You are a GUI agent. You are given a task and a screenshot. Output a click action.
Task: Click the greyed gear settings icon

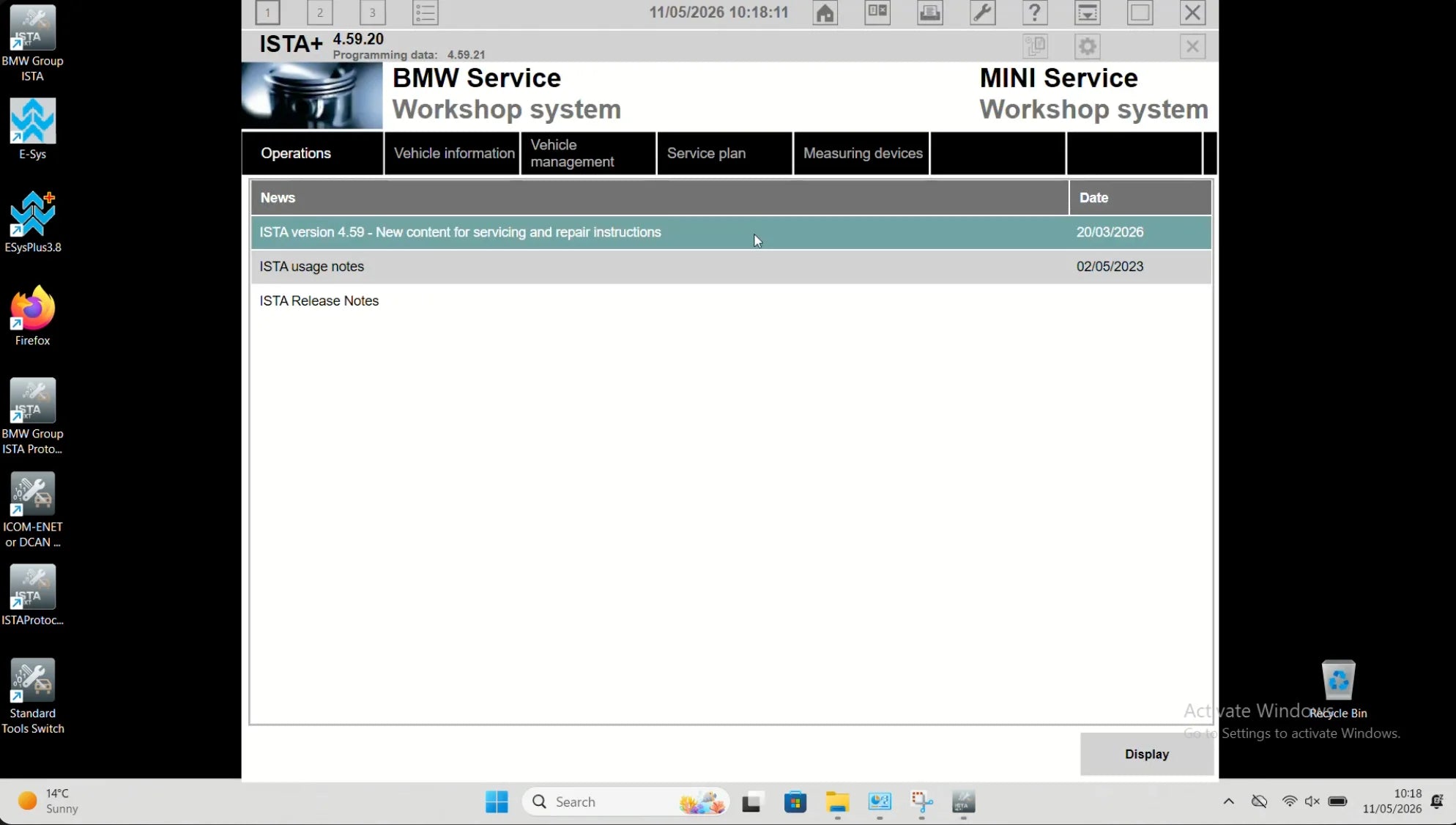[1088, 47]
